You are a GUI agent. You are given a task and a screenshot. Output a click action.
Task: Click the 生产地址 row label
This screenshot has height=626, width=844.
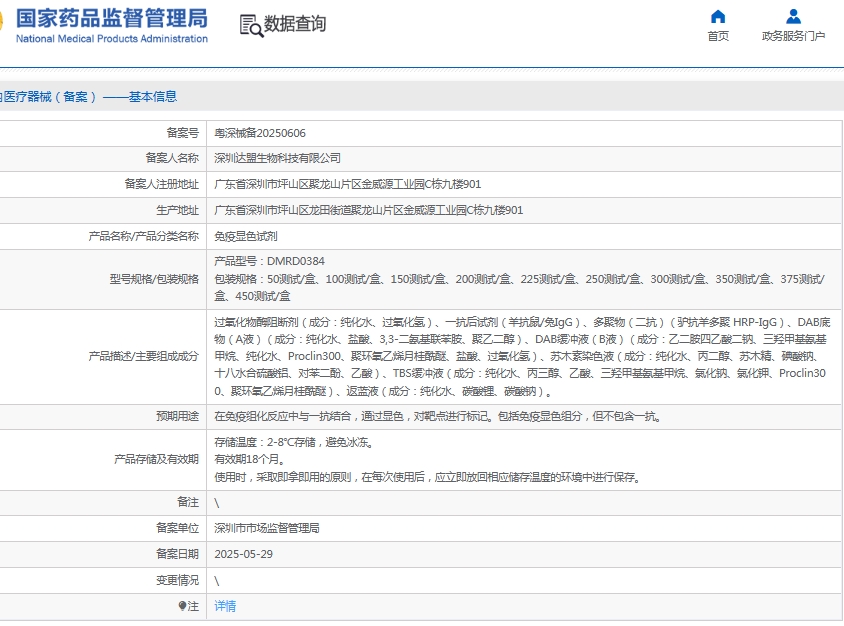(178, 210)
